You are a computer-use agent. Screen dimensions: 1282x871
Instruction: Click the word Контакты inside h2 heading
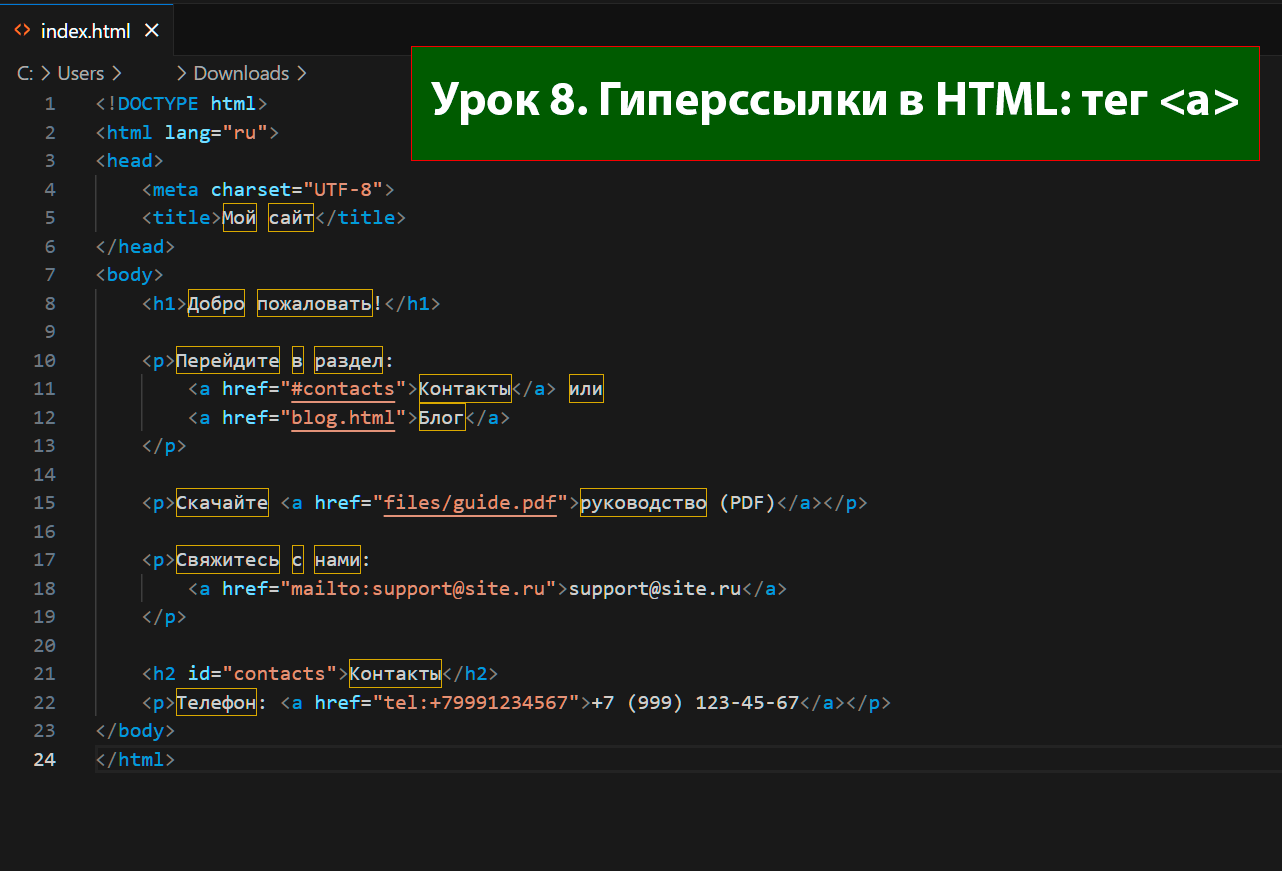click(x=395, y=674)
